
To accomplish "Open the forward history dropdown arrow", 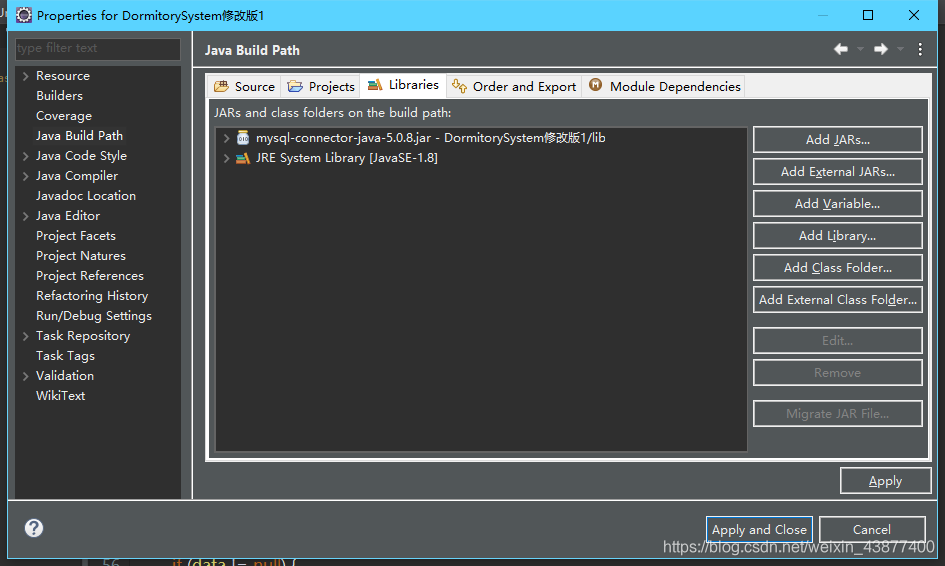I will [x=900, y=49].
